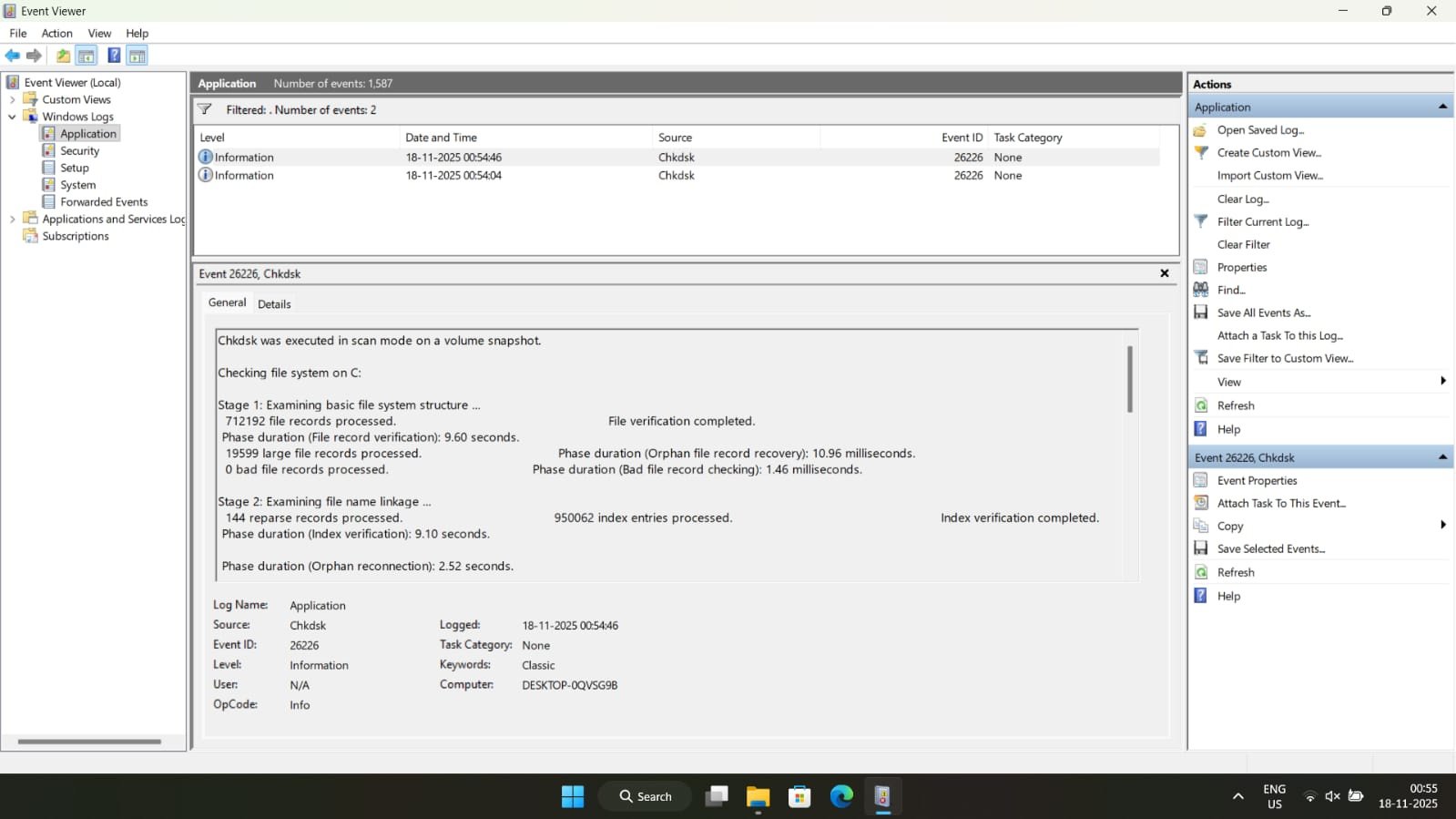Select System log in tree

tap(77, 185)
